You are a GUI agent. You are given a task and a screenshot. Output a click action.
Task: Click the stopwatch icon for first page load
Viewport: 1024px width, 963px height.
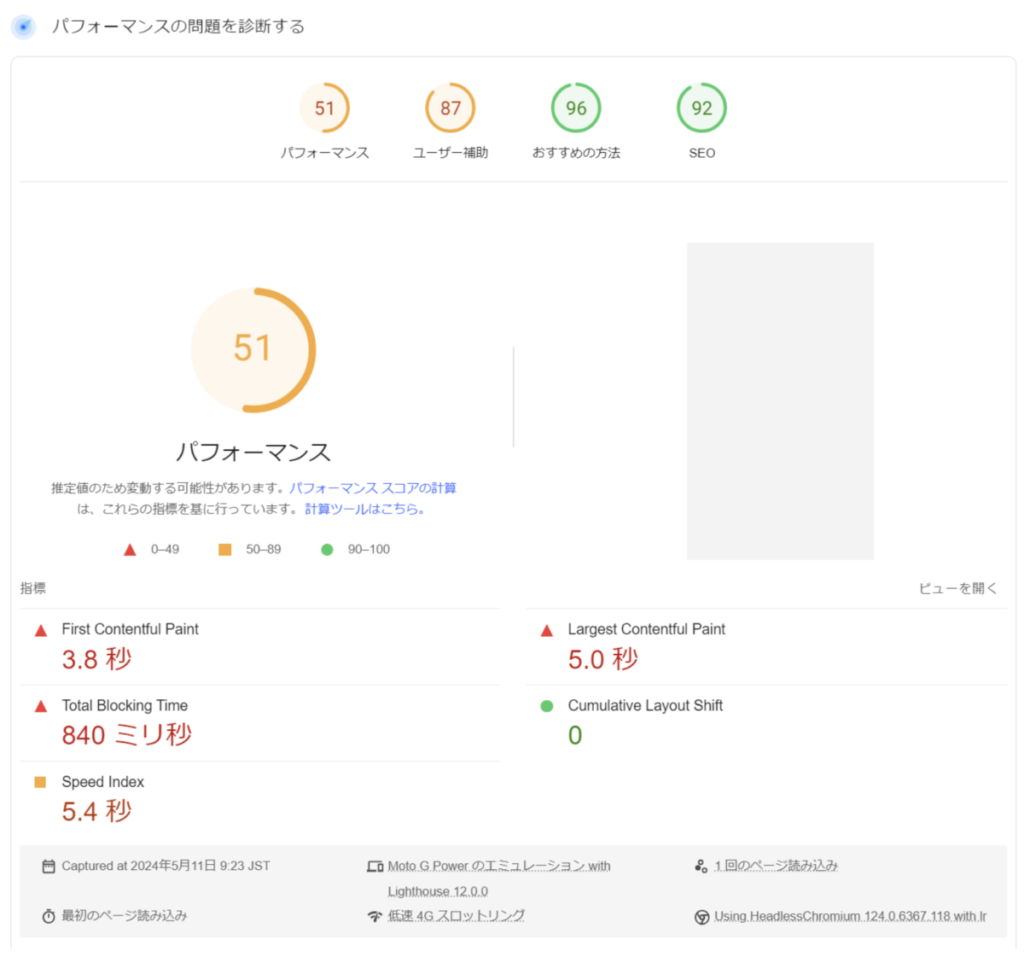(48, 916)
